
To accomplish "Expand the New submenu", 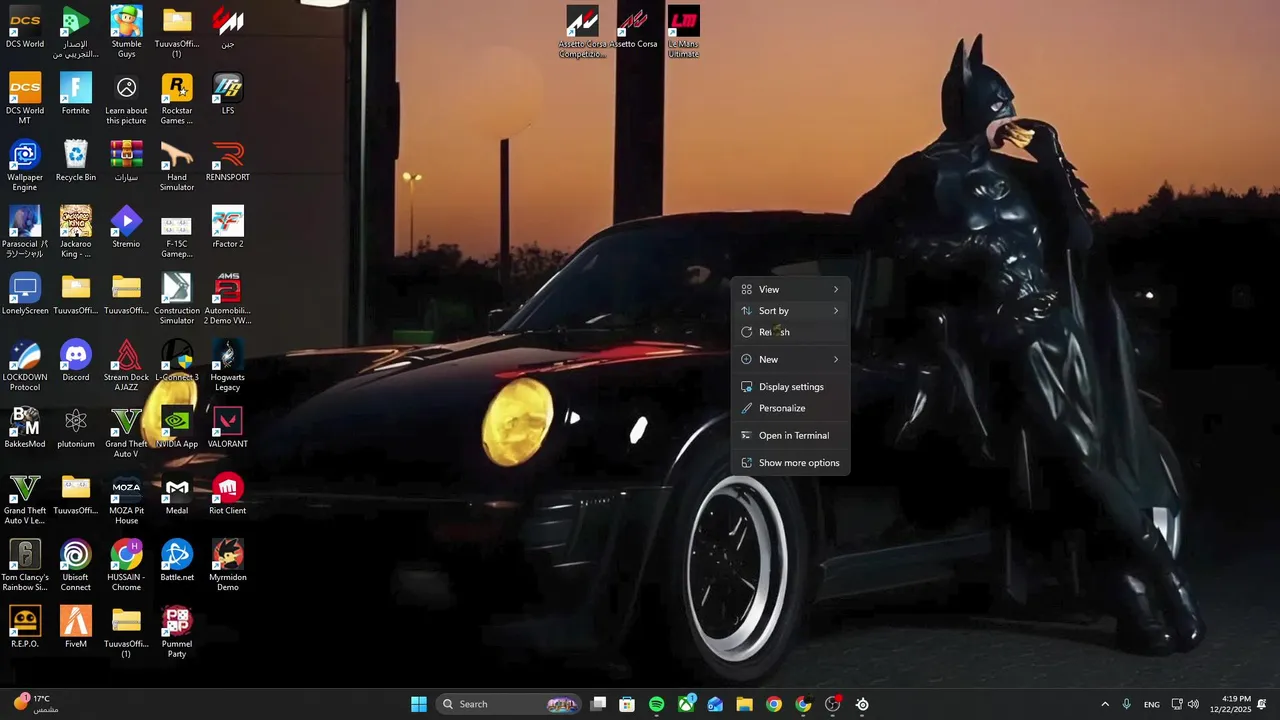I will coord(790,359).
